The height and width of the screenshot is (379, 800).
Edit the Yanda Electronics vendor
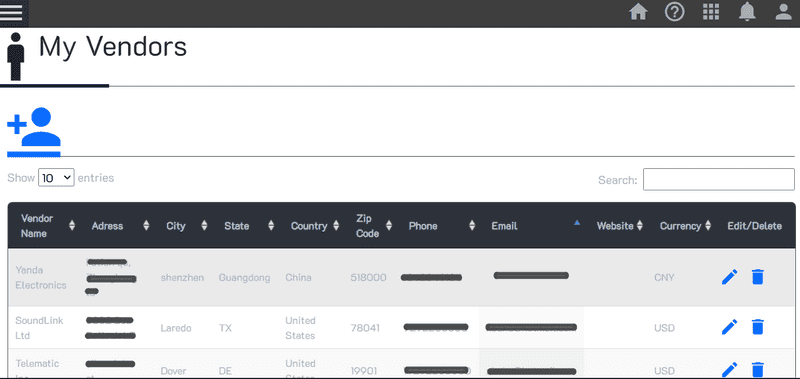tap(730, 277)
